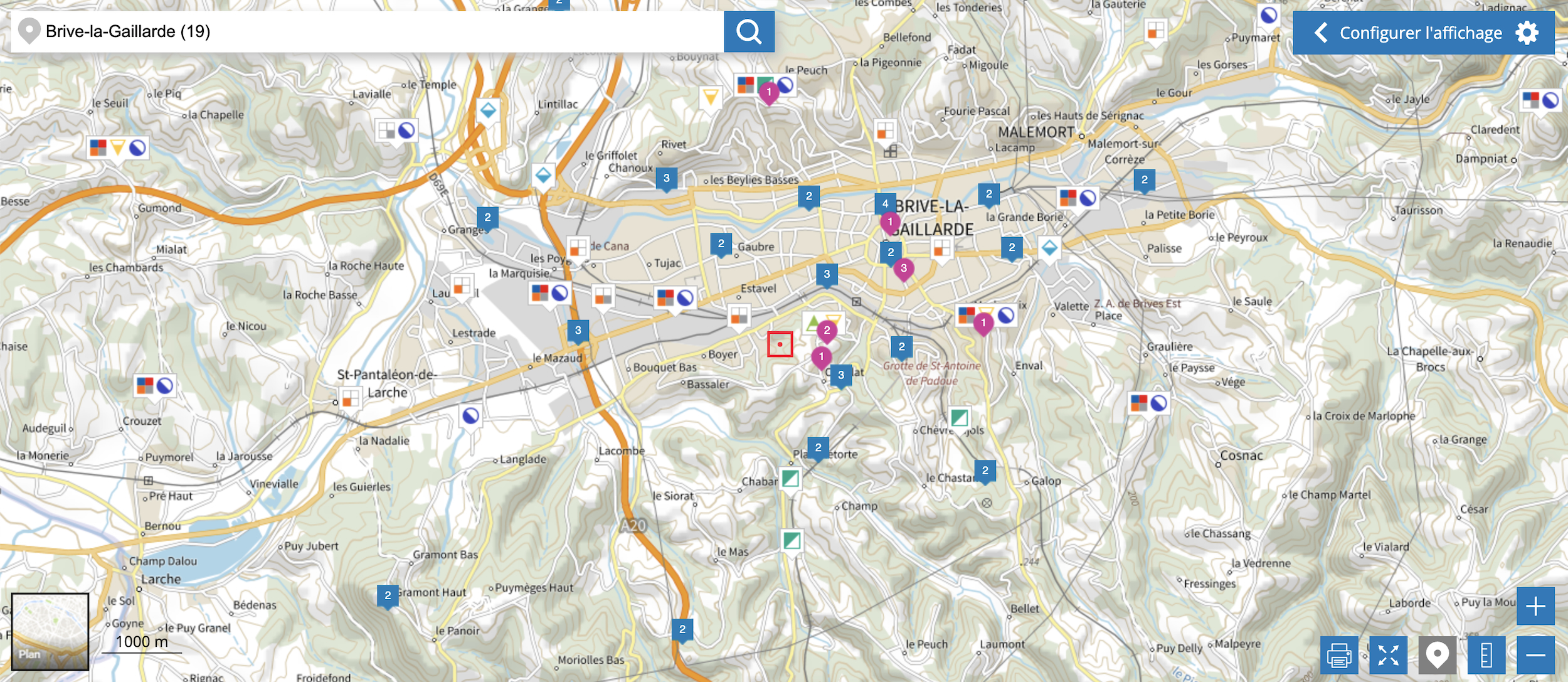Click the settings gear icon
The width and height of the screenshot is (1568, 682).
pos(1527,33)
